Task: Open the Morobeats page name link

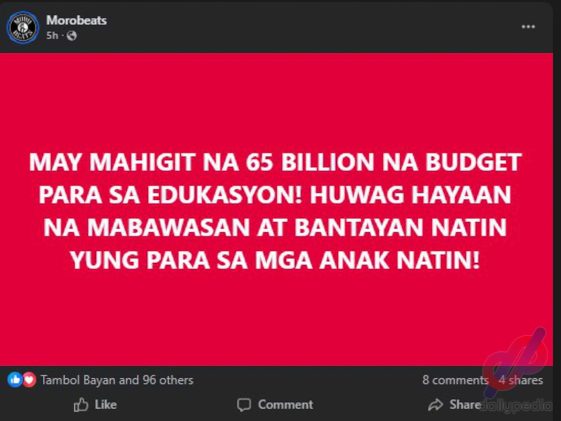Action: 76,20
